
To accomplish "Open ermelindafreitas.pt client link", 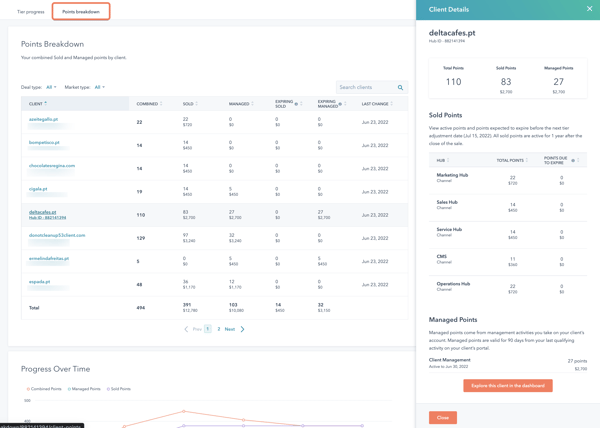I will point(49,259).
